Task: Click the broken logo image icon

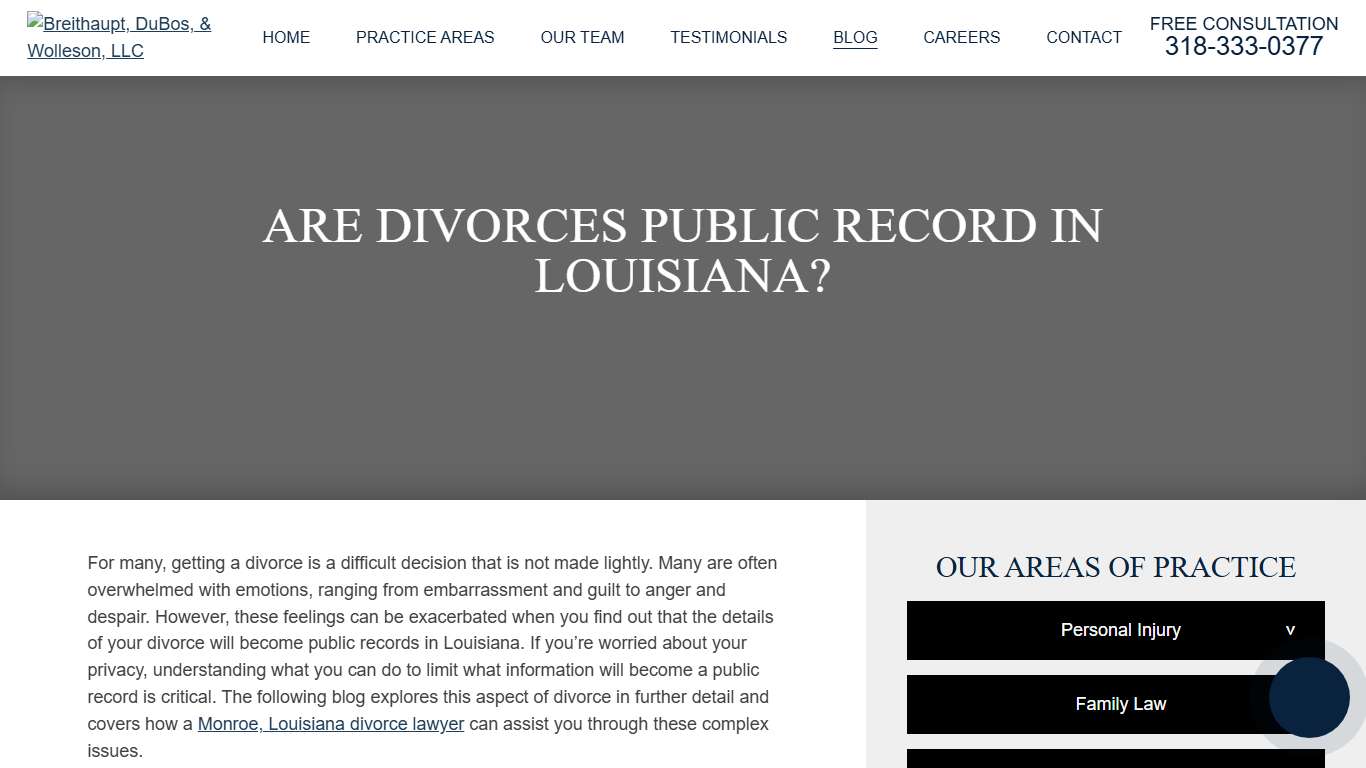Action: coord(35,23)
